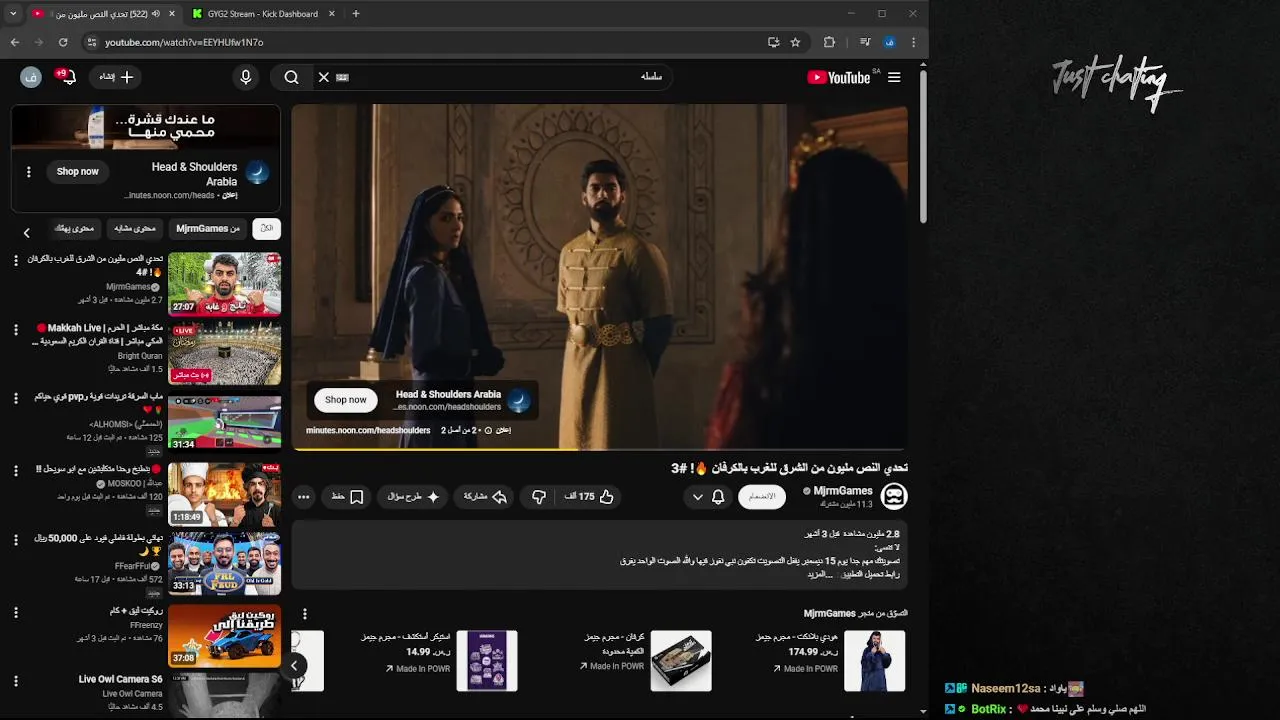Open options menu for Live Owl Camera S6

coord(15,681)
